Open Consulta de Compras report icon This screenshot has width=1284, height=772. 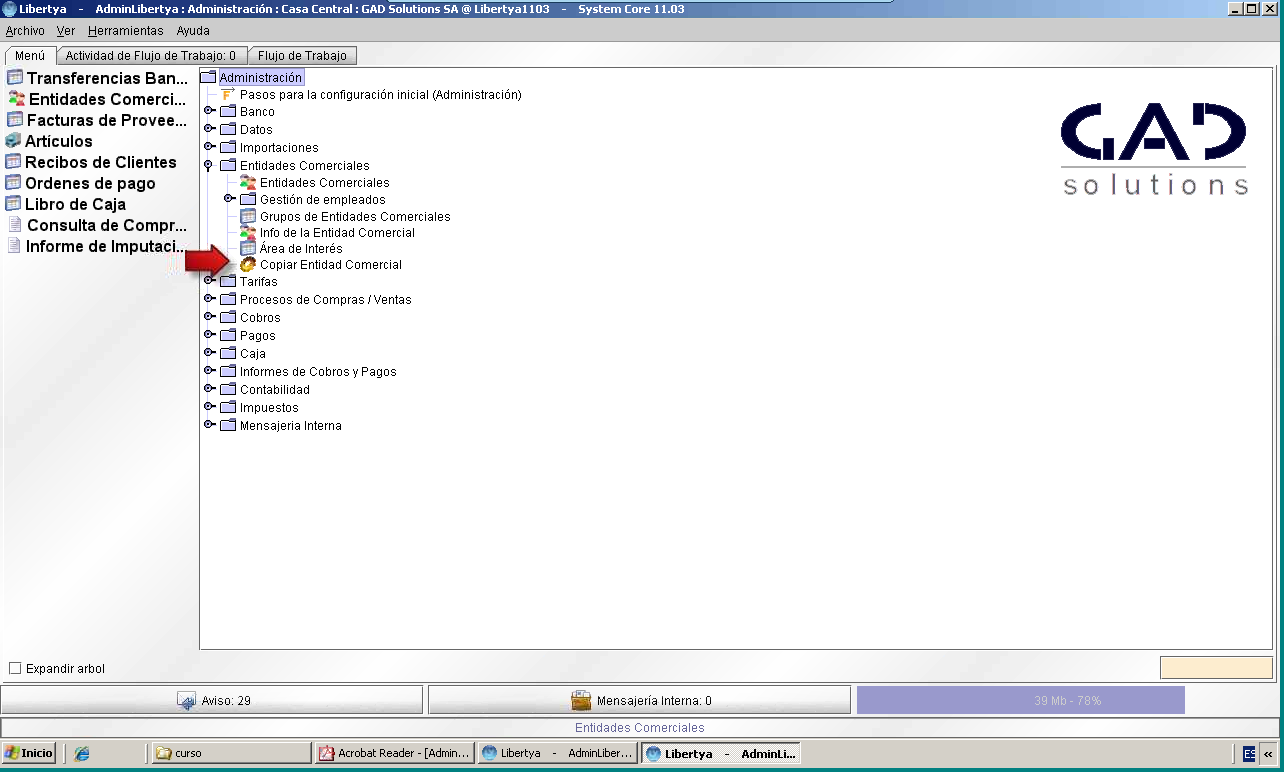(x=15, y=225)
